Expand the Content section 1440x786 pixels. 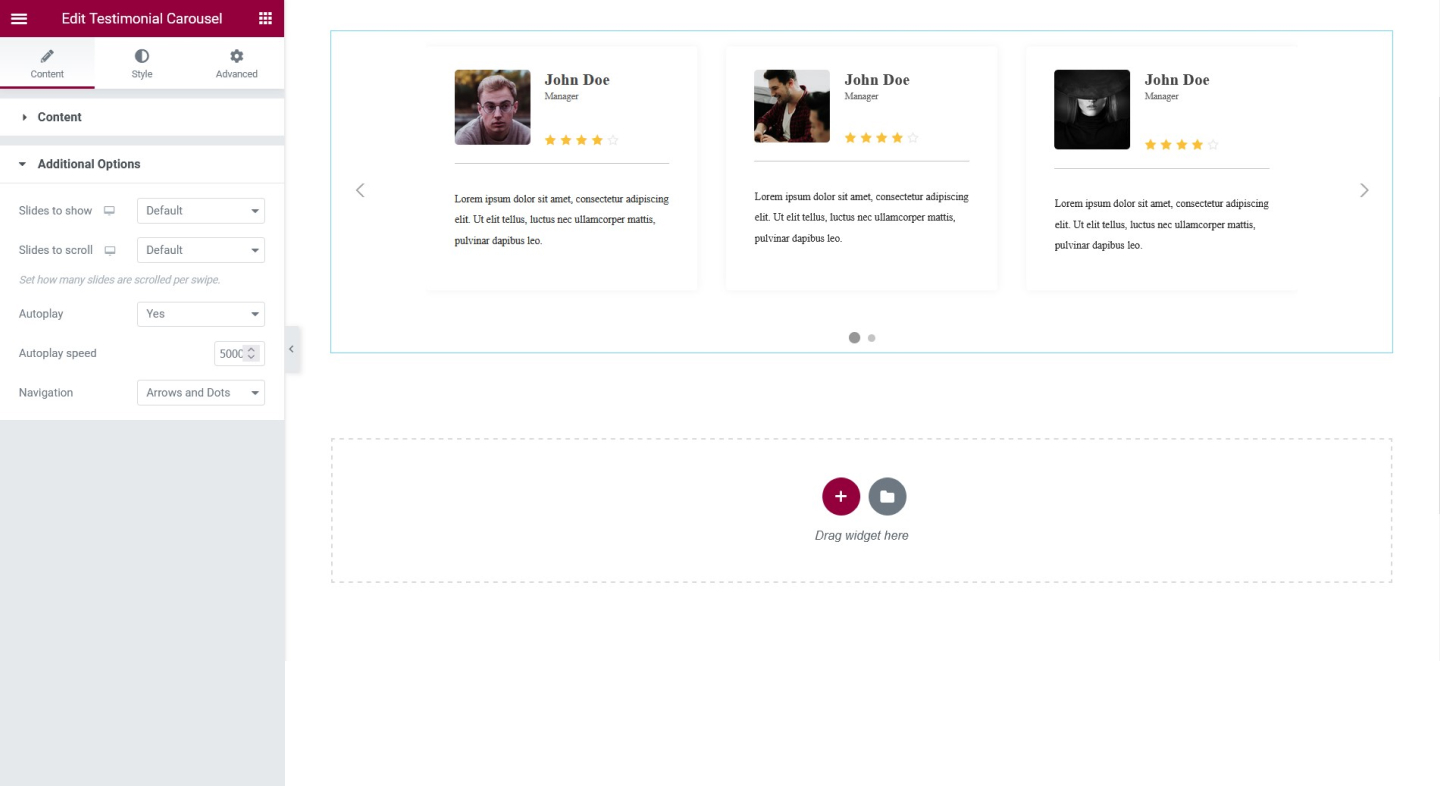coord(142,117)
